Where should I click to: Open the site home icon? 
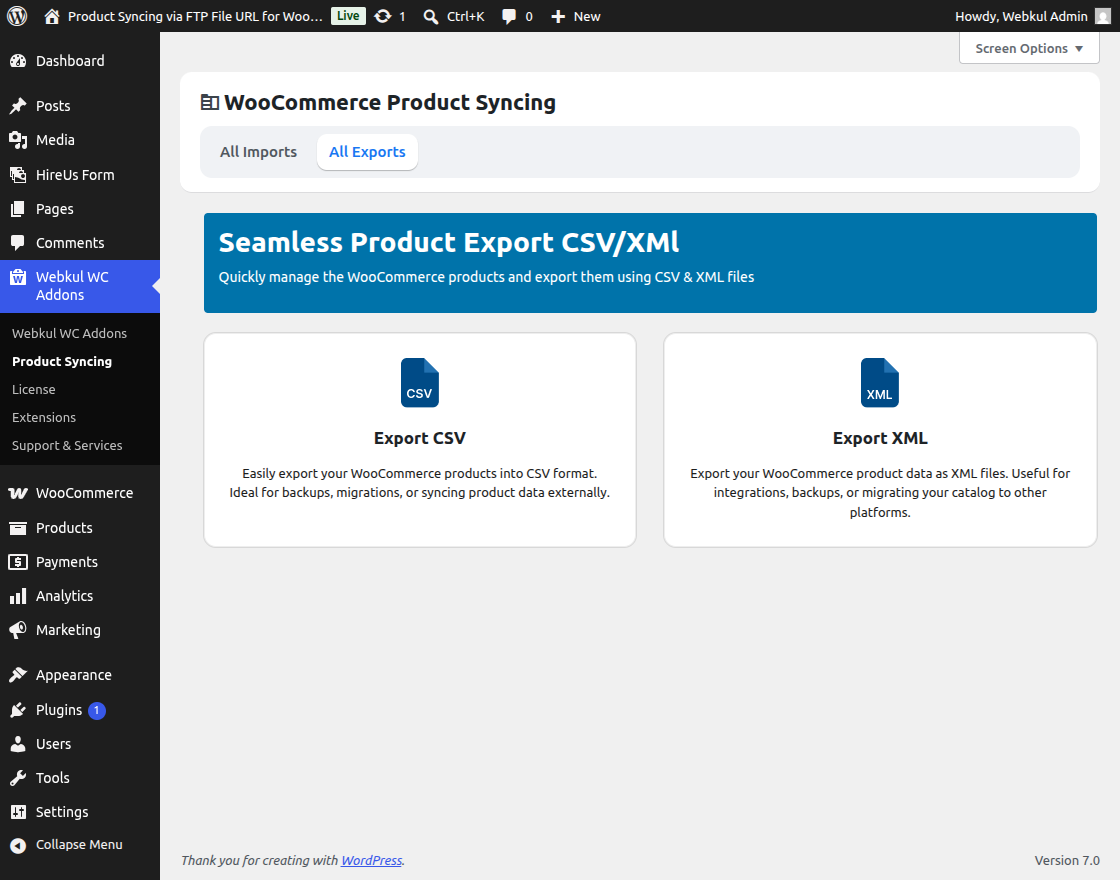(x=51, y=16)
